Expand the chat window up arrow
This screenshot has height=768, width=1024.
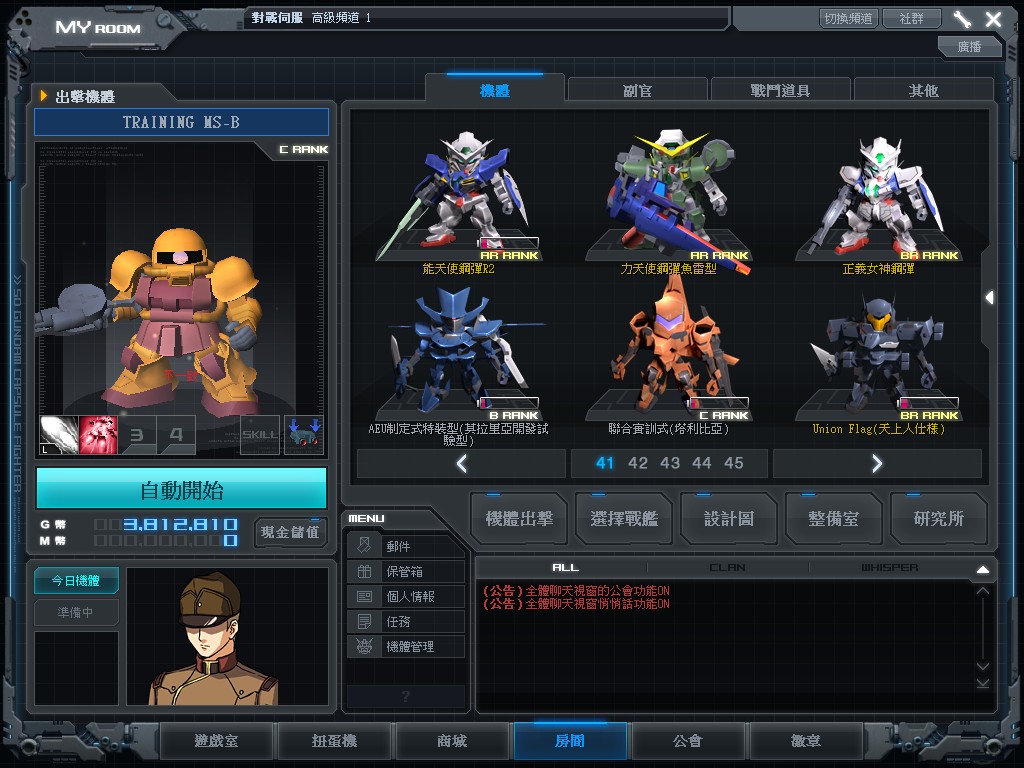point(983,569)
